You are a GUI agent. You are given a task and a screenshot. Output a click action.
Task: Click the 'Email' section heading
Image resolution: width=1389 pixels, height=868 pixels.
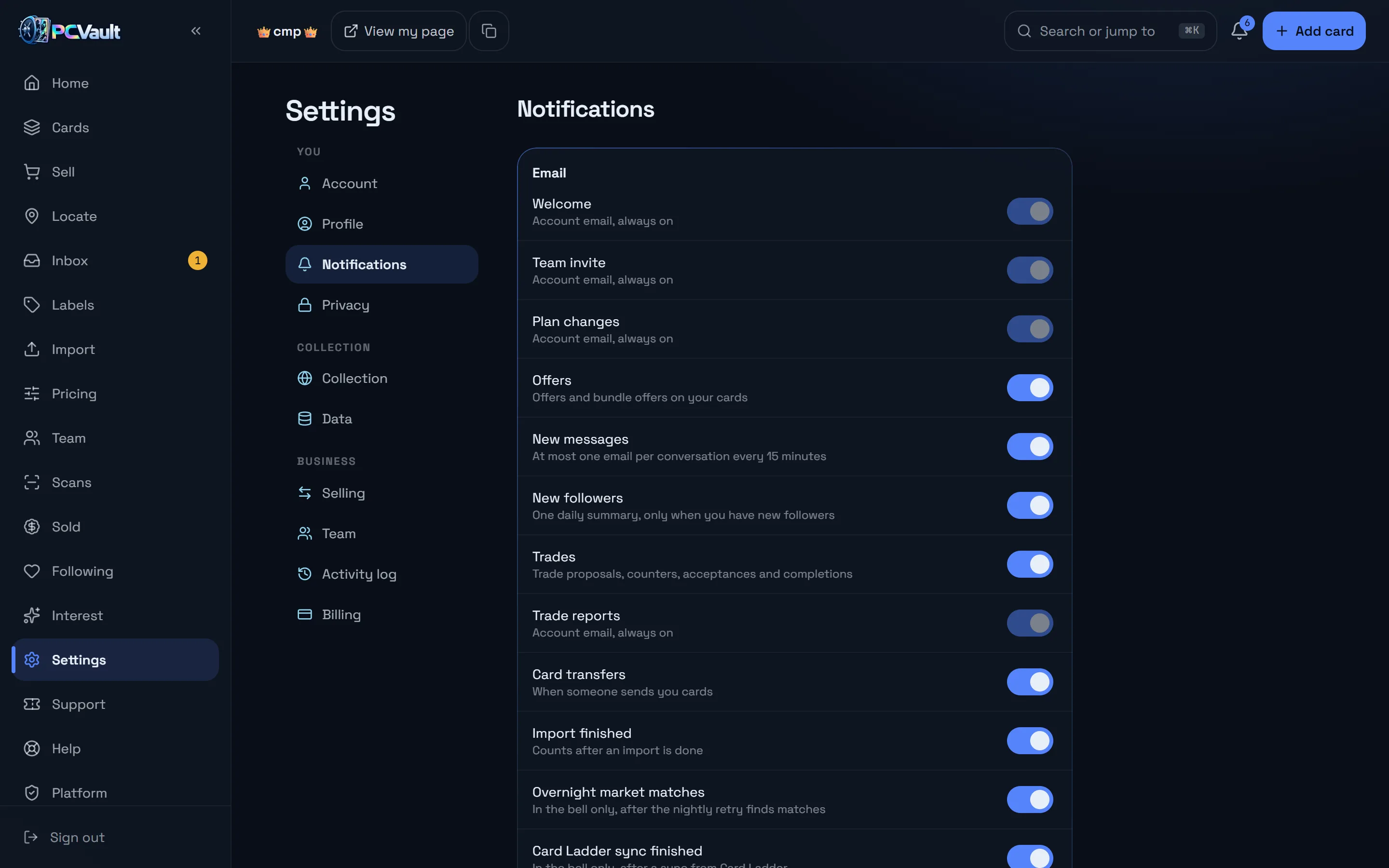pyautogui.click(x=549, y=173)
